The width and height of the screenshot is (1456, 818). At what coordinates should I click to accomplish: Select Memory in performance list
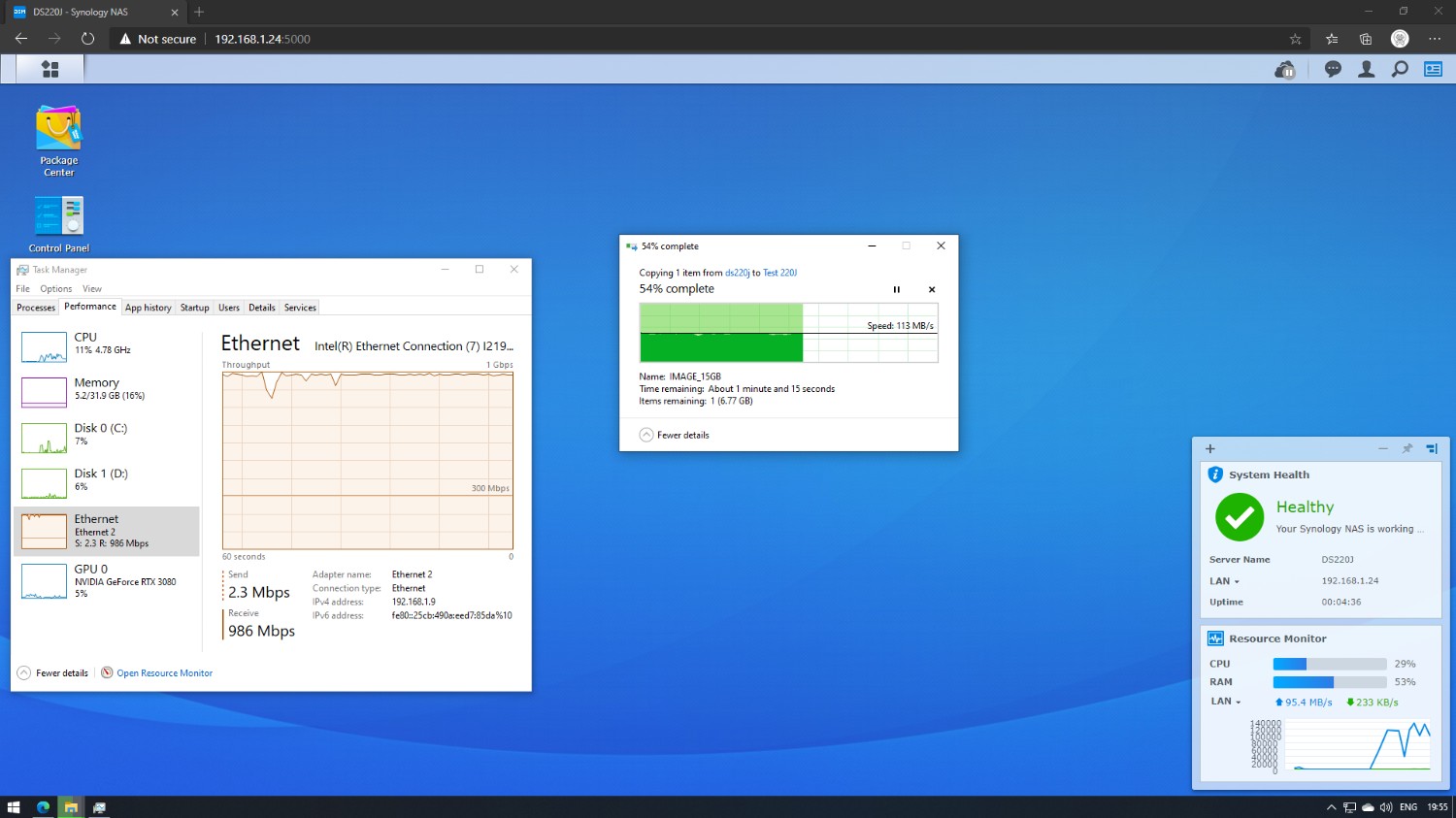[107, 391]
